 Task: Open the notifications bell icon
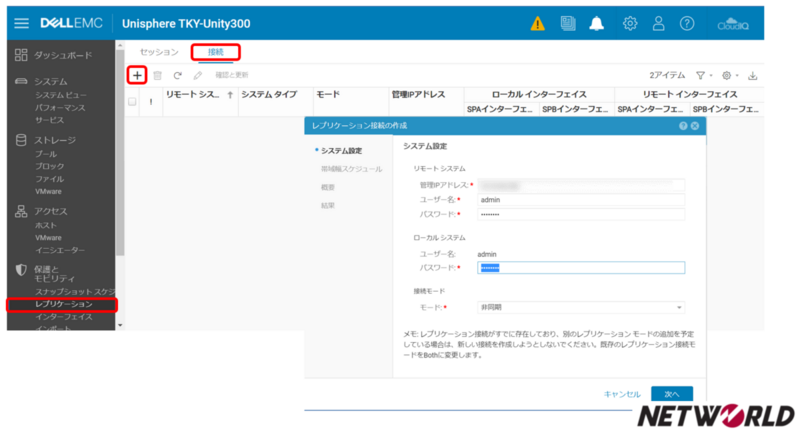tap(596, 23)
